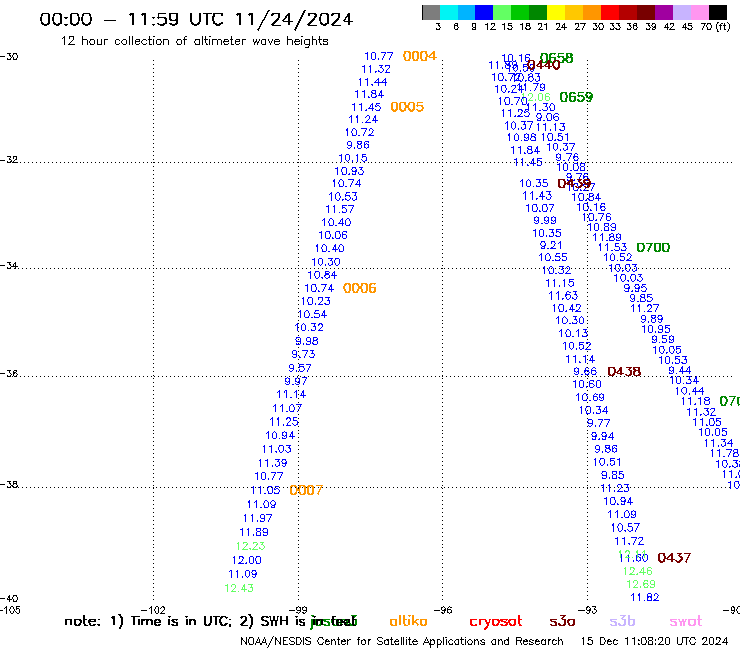
Task: Click the 10.93 wave height value
Action: pyautogui.click(x=349, y=171)
